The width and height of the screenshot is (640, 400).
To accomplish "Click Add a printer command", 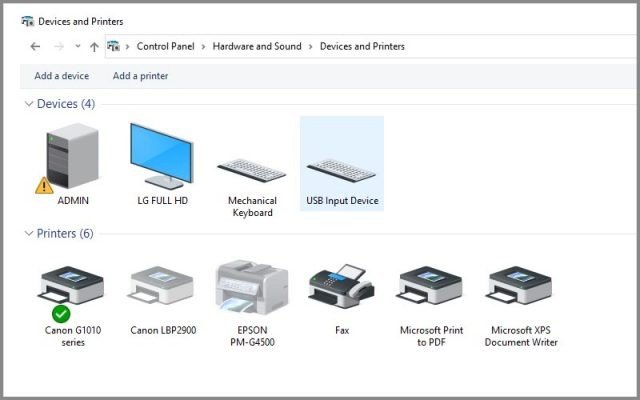I will click(x=140, y=76).
